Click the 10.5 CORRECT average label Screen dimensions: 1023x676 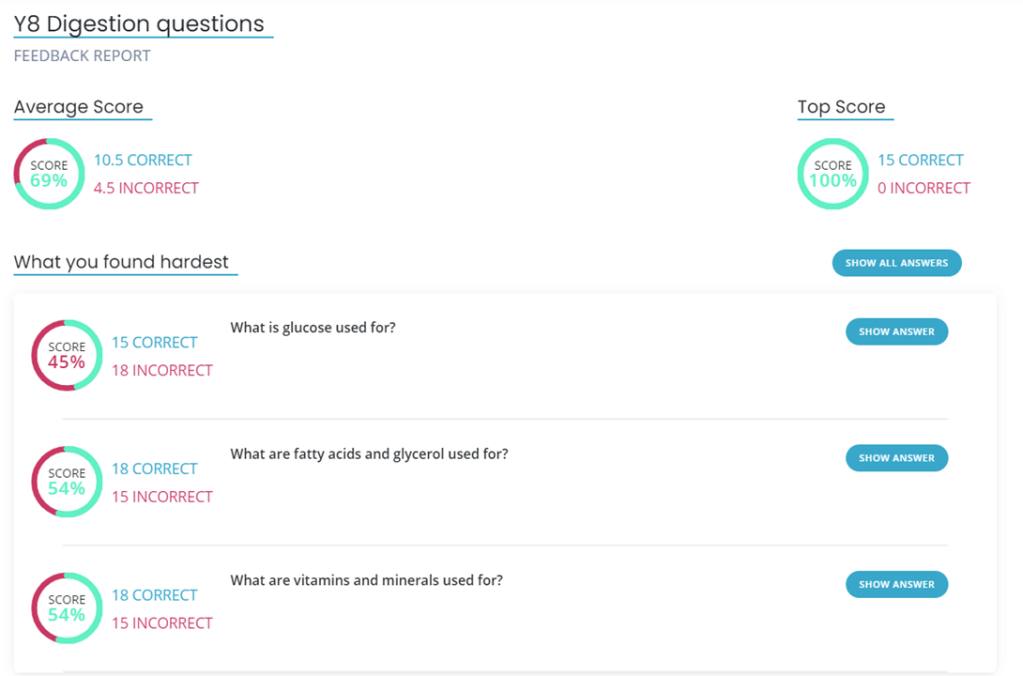[143, 160]
